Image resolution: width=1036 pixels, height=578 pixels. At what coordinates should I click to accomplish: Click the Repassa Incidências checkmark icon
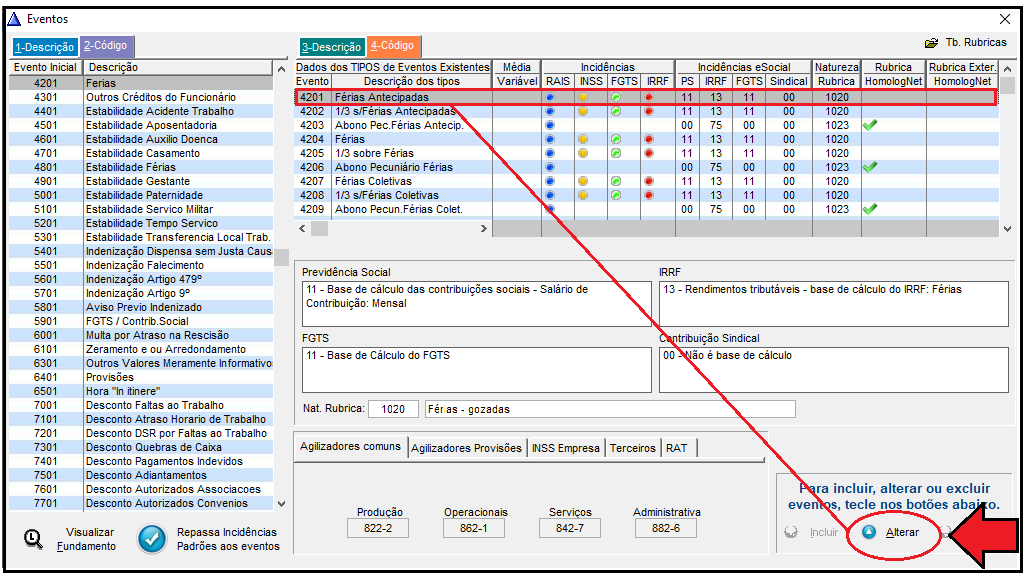pyautogui.click(x=152, y=539)
